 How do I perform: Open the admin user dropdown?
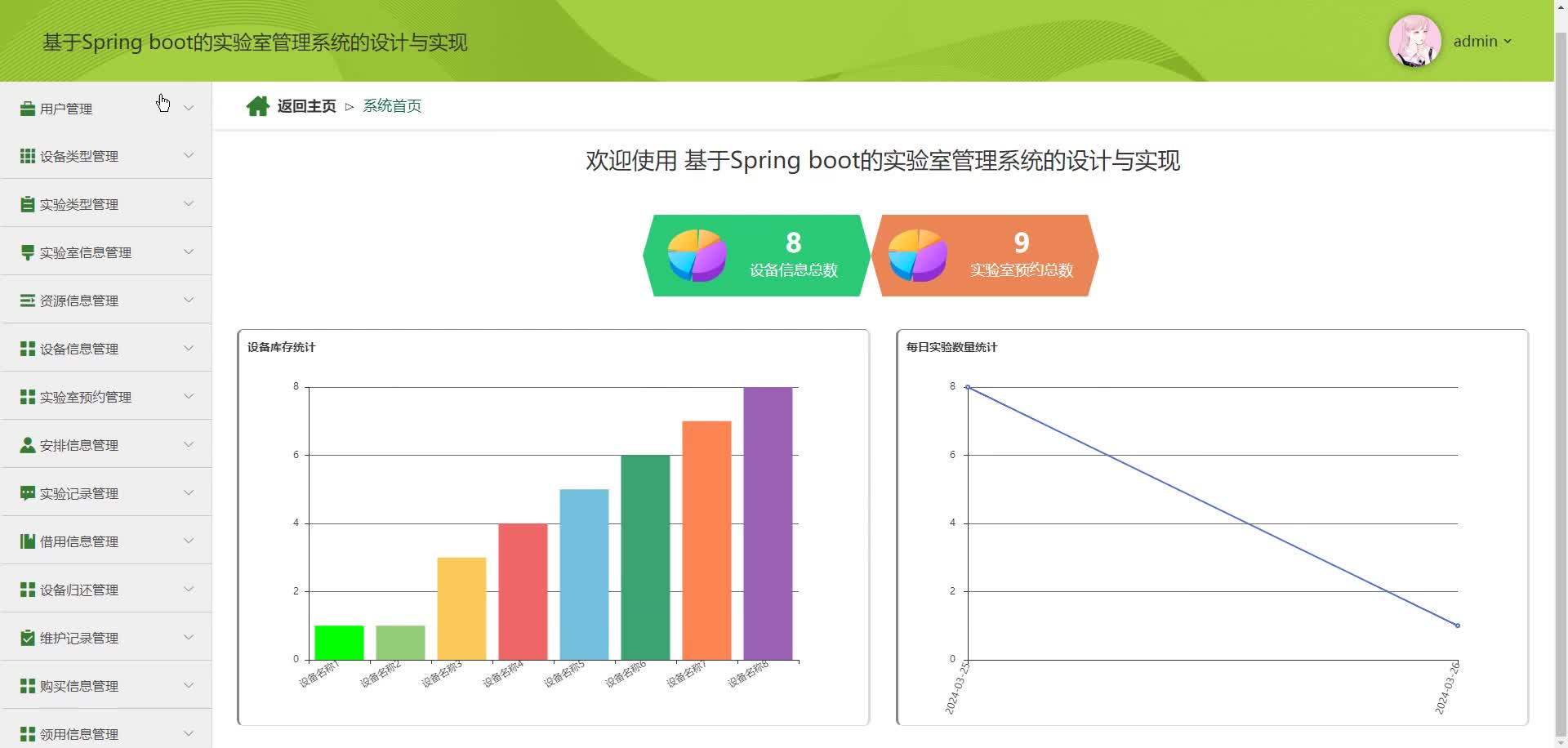click(1482, 42)
